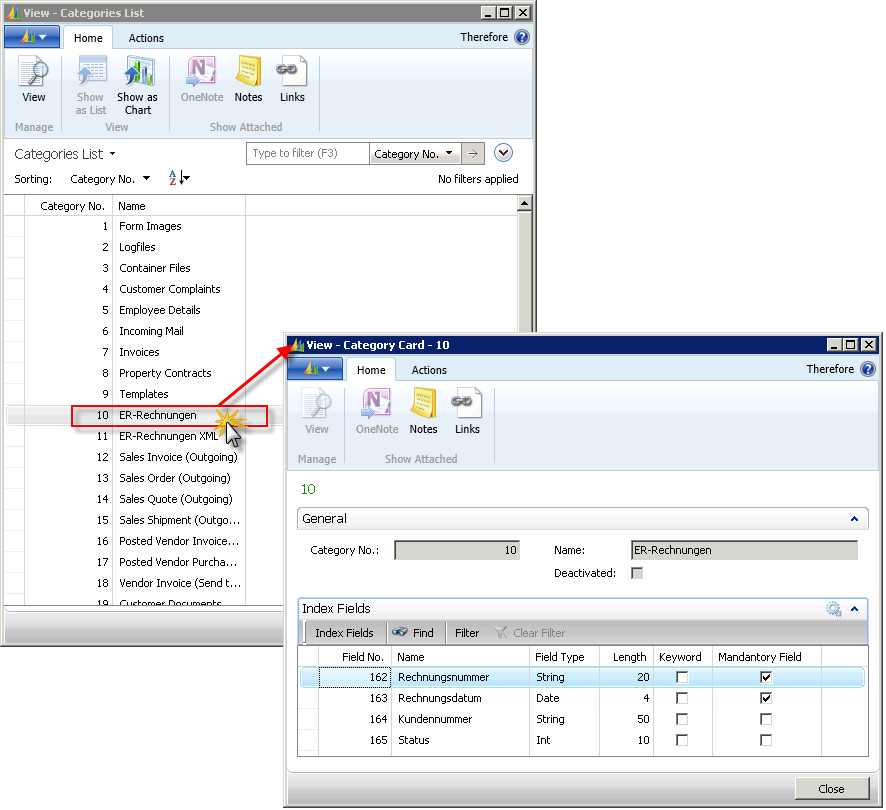Collapse the General section
Screen dimensions: 886x810
(854, 520)
